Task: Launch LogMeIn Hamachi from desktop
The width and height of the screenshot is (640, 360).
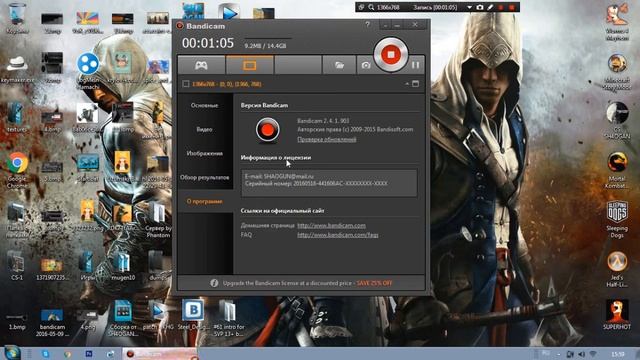Action: pos(87,71)
